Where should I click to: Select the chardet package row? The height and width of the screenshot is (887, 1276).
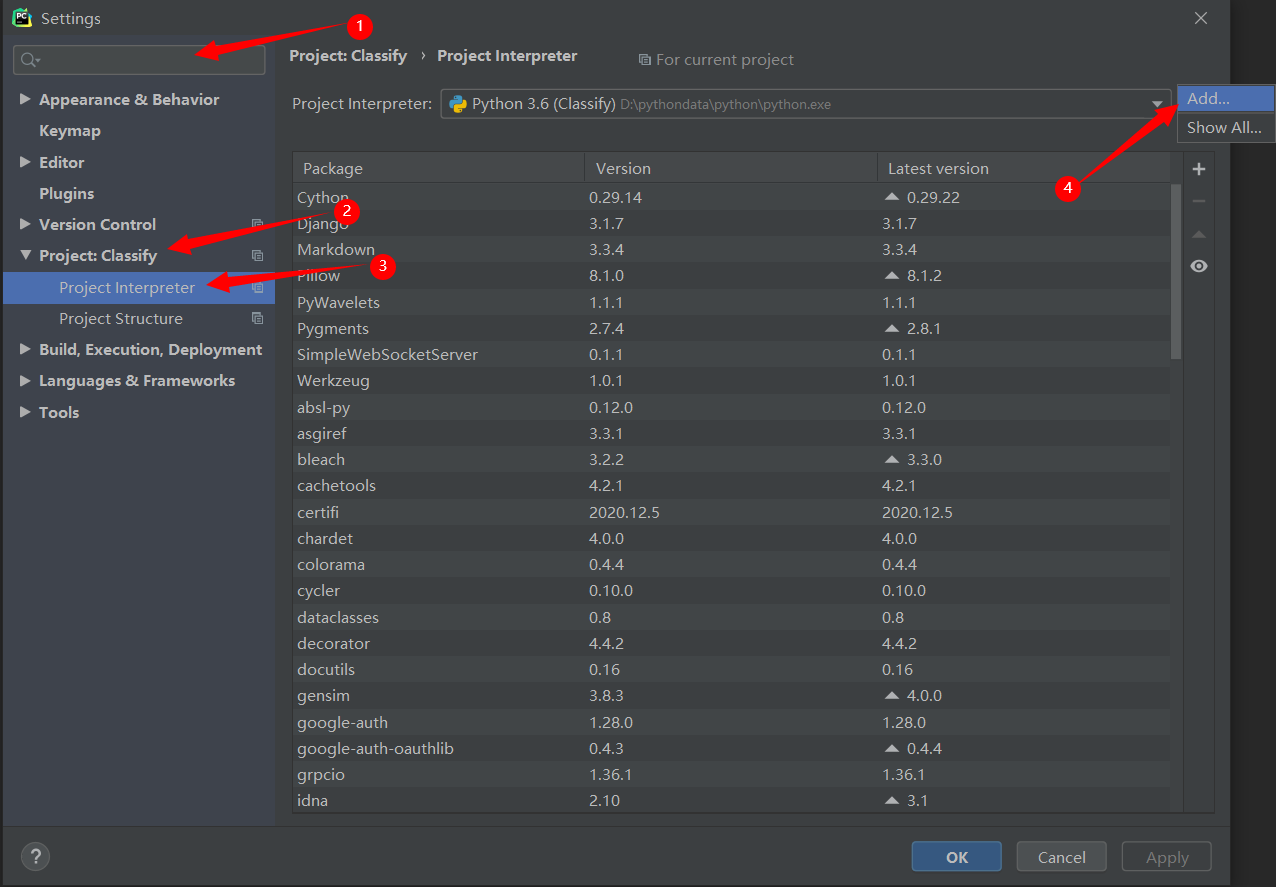click(x=731, y=538)
